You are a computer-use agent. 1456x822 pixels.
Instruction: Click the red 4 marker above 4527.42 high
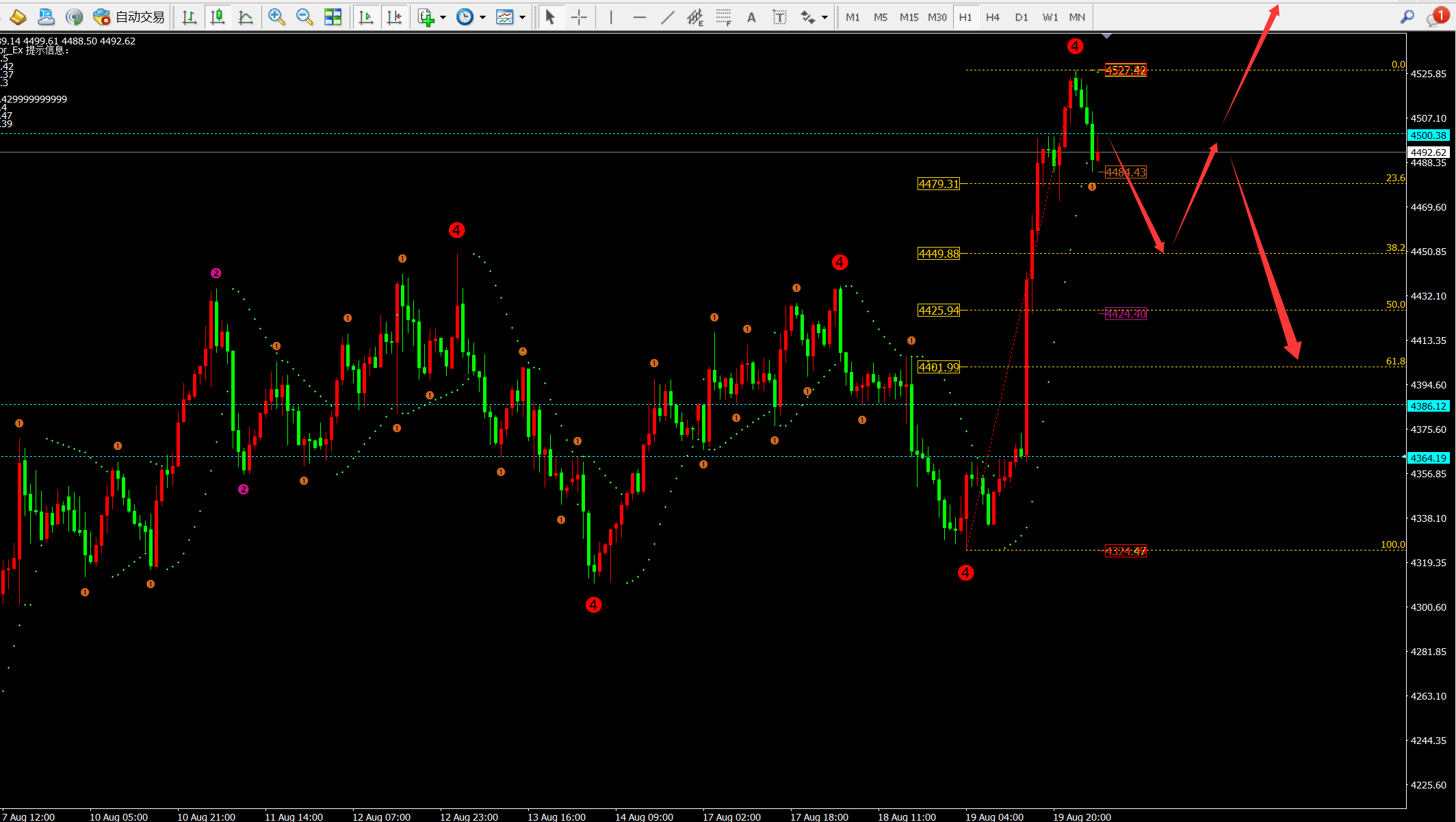(1075, 47)
